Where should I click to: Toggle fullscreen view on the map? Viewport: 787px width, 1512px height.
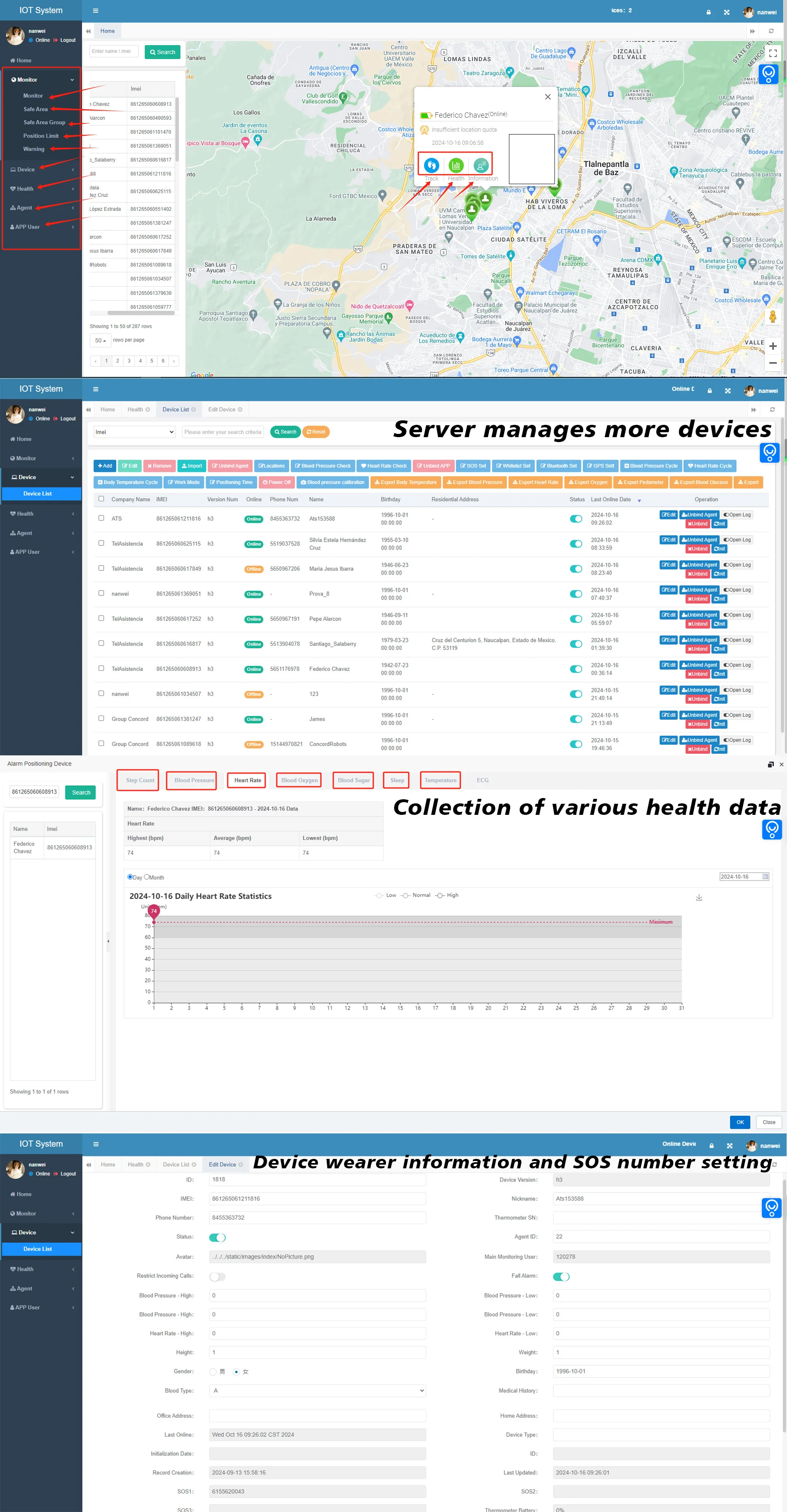[x=773, y=53]
